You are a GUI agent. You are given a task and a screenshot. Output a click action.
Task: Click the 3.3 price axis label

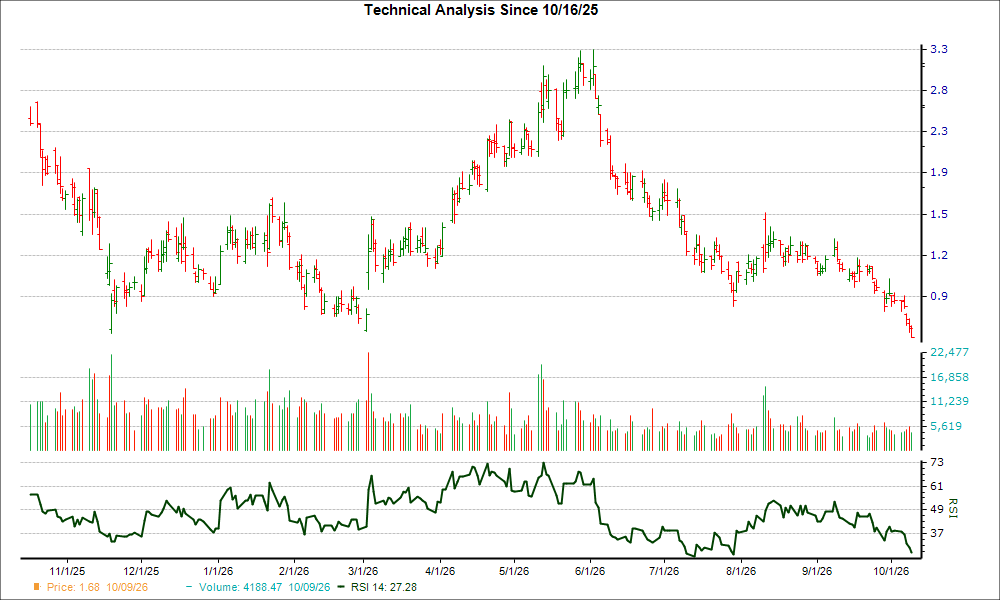(x=939, y=49)
